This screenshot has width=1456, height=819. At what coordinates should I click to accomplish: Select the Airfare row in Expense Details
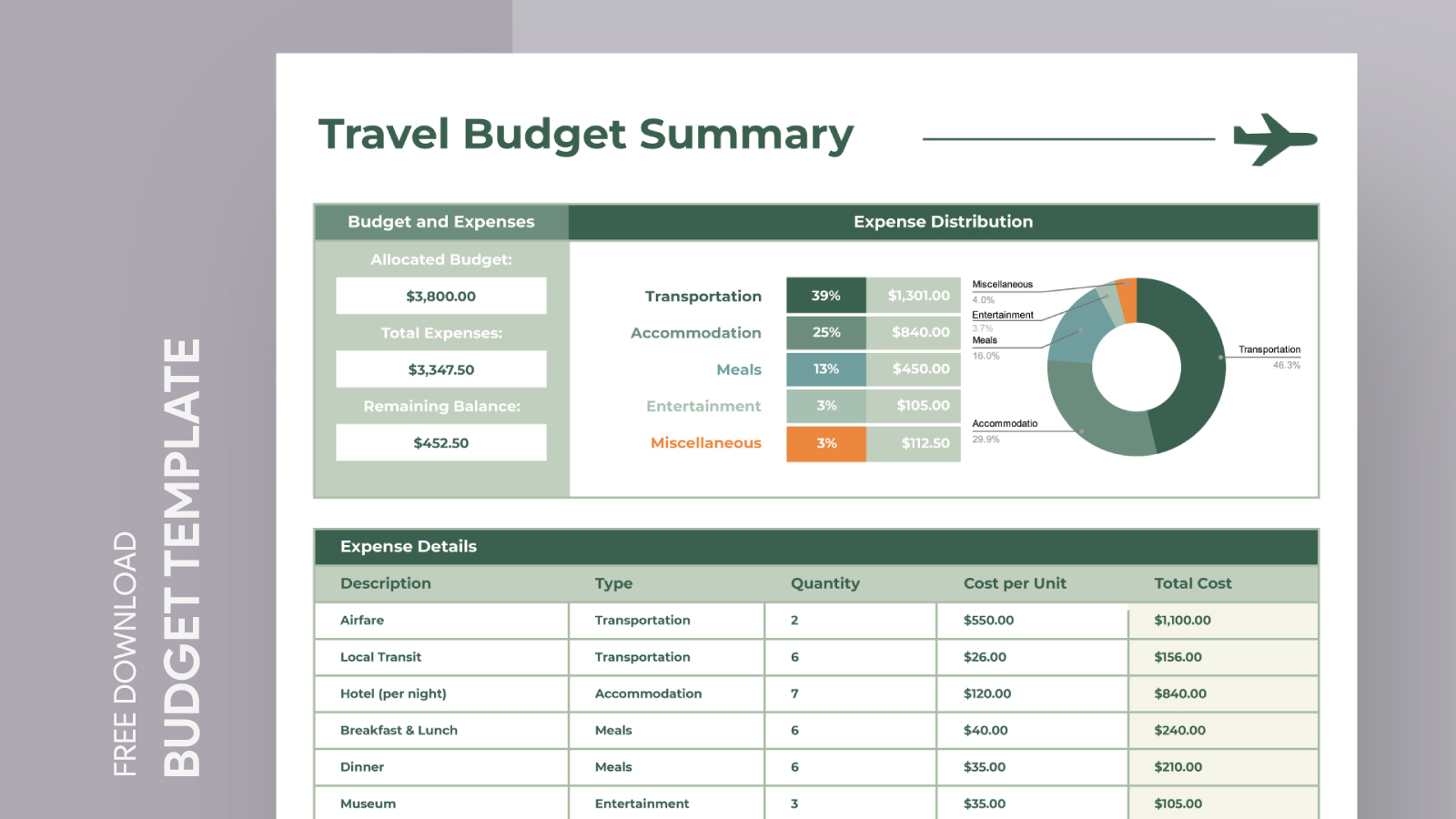pyautogui.click(x=362, y=620)
